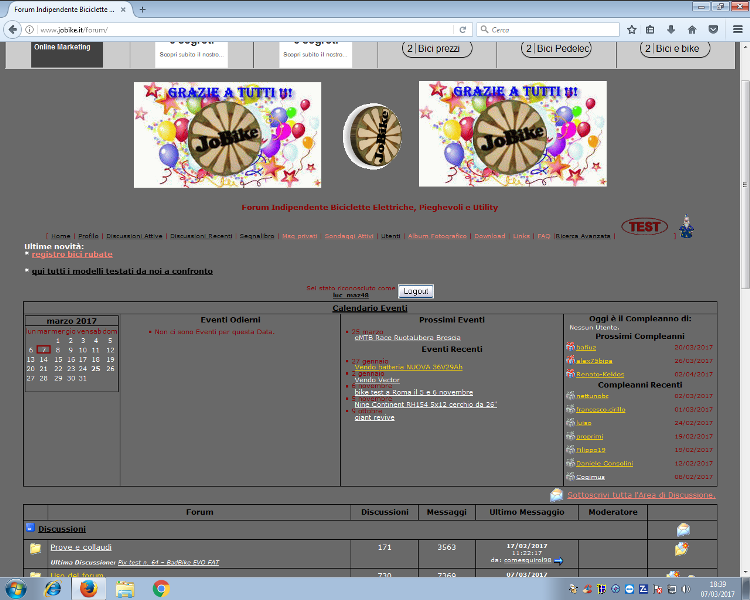Click the right Grazie a tutti banner
The height and width of the screenshot is (600, 750).
[x=513, y=134]
